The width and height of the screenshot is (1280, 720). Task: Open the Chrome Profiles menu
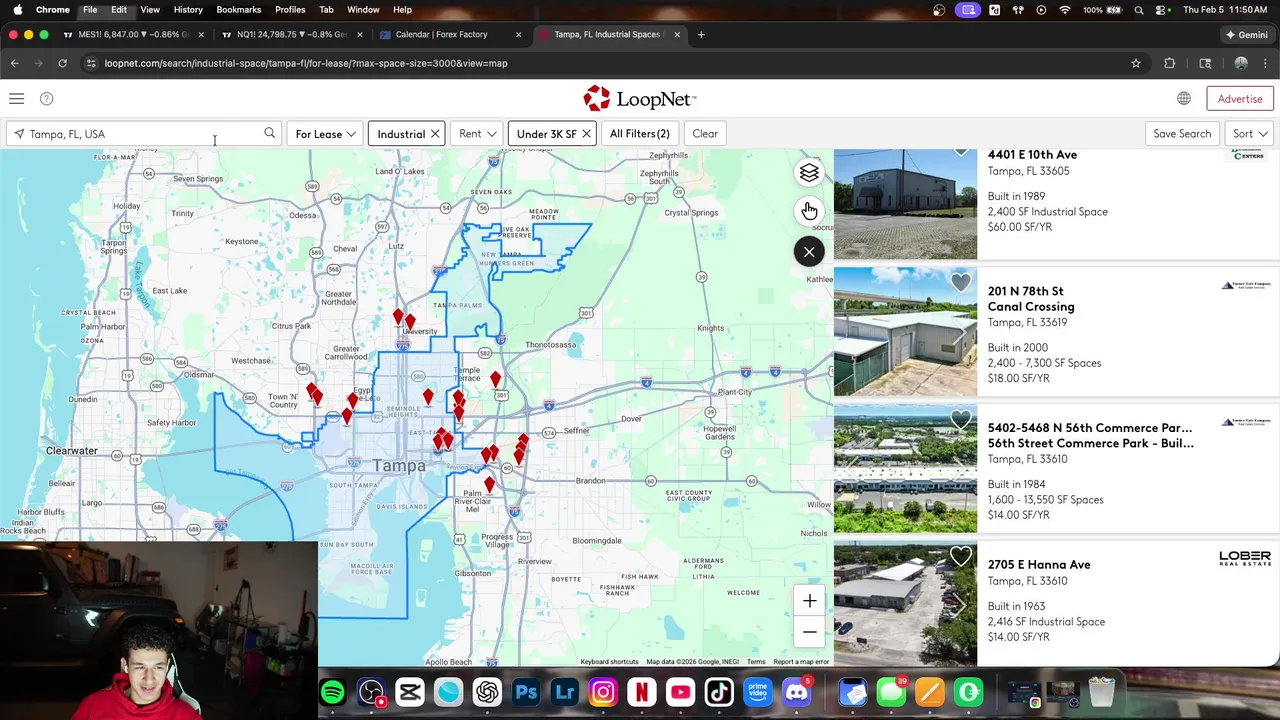pyautogui.click(x=290, y=10)
